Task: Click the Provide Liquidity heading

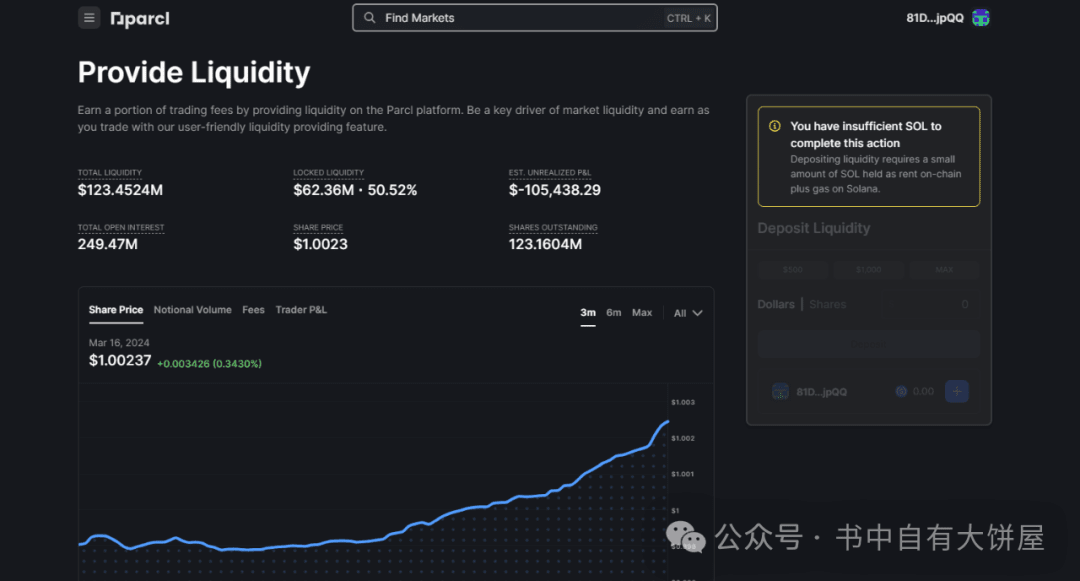Action: [194, 72]
